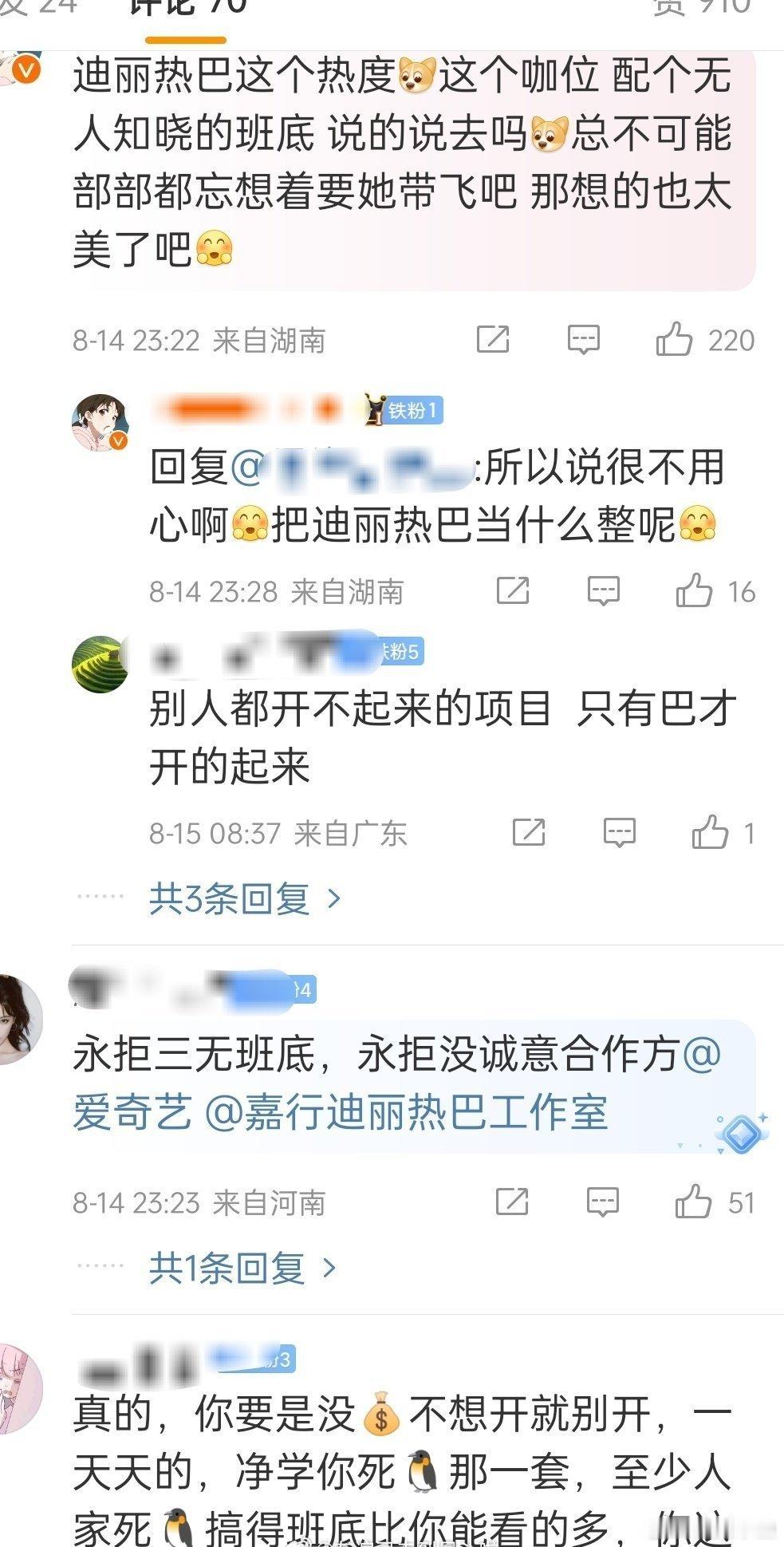The height and width of the screenshot is (1547, 784).
Task: Open reply bubble on 23:22 Hunan comment
Action: [x=584, y=340]
